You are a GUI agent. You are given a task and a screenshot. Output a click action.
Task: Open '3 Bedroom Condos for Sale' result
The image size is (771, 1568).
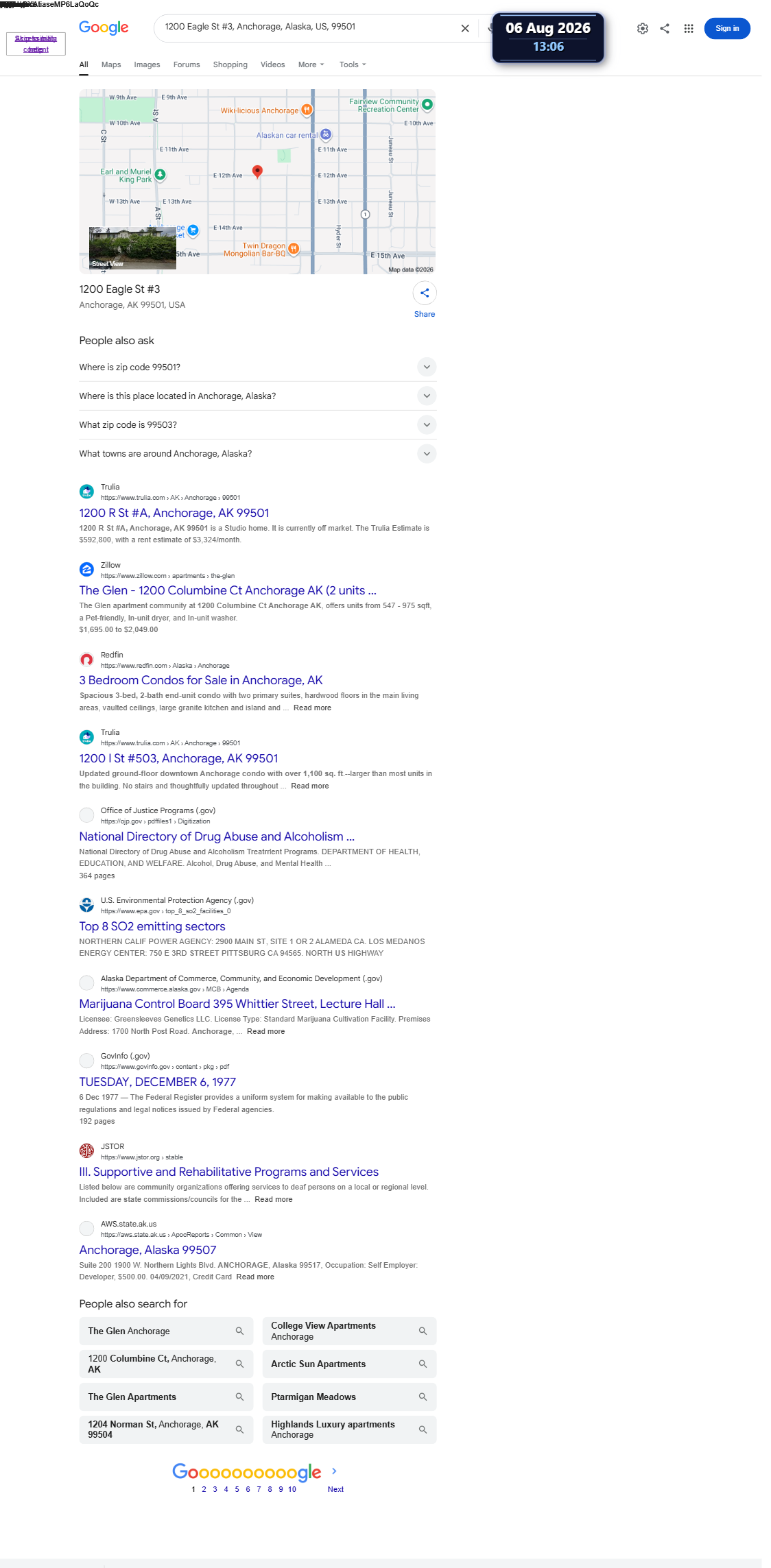[x=200, y=680]
